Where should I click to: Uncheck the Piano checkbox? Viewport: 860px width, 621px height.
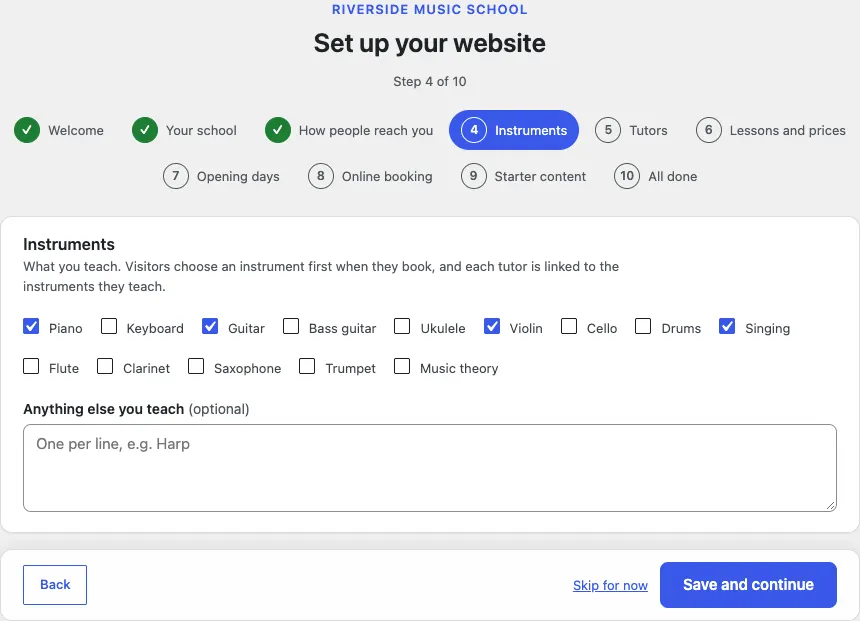point(31,326)
